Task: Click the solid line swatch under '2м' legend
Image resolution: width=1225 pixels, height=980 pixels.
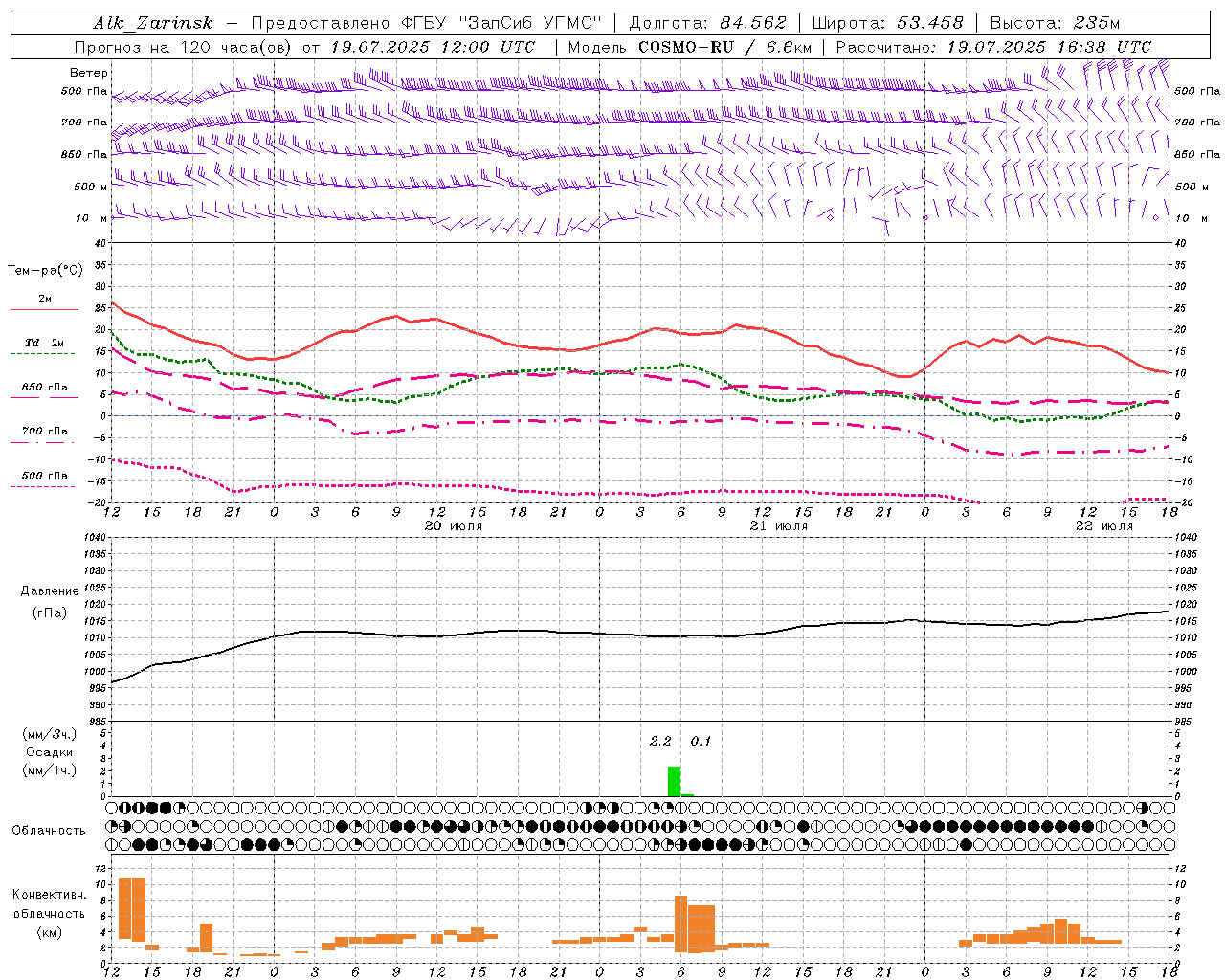Action: pos(44,310)
